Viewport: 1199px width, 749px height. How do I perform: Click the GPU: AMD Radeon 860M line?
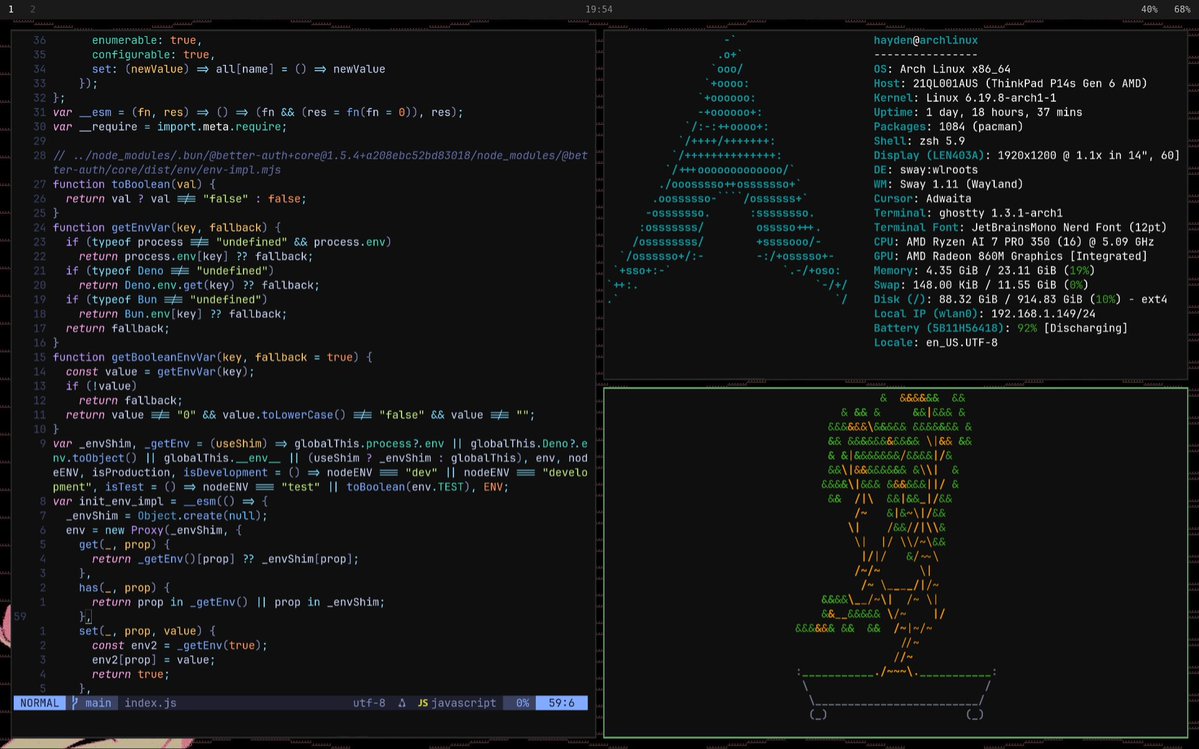[1010, 257]
